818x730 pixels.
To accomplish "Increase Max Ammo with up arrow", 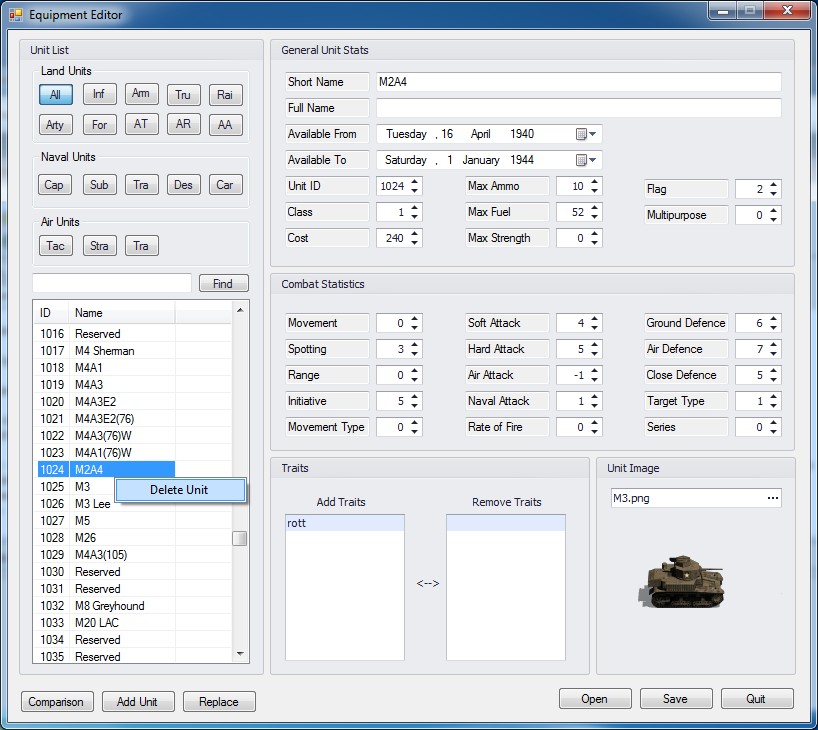I will tap(595, 182).
